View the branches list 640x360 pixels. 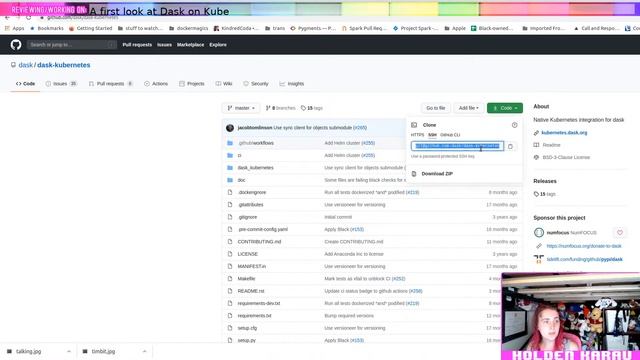coord(280,108)
